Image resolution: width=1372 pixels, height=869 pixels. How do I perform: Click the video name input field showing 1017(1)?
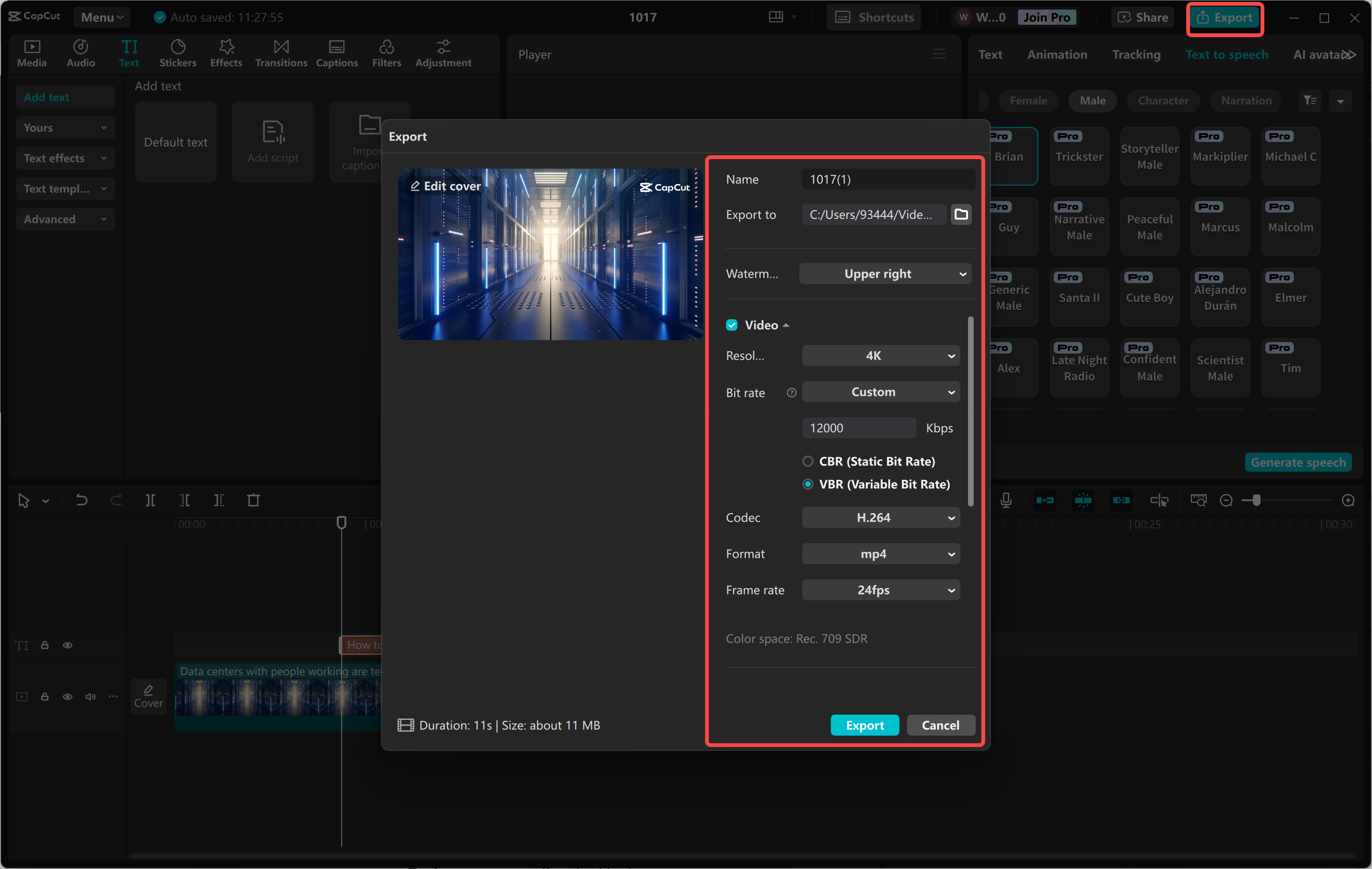click(x=888, y=179)
